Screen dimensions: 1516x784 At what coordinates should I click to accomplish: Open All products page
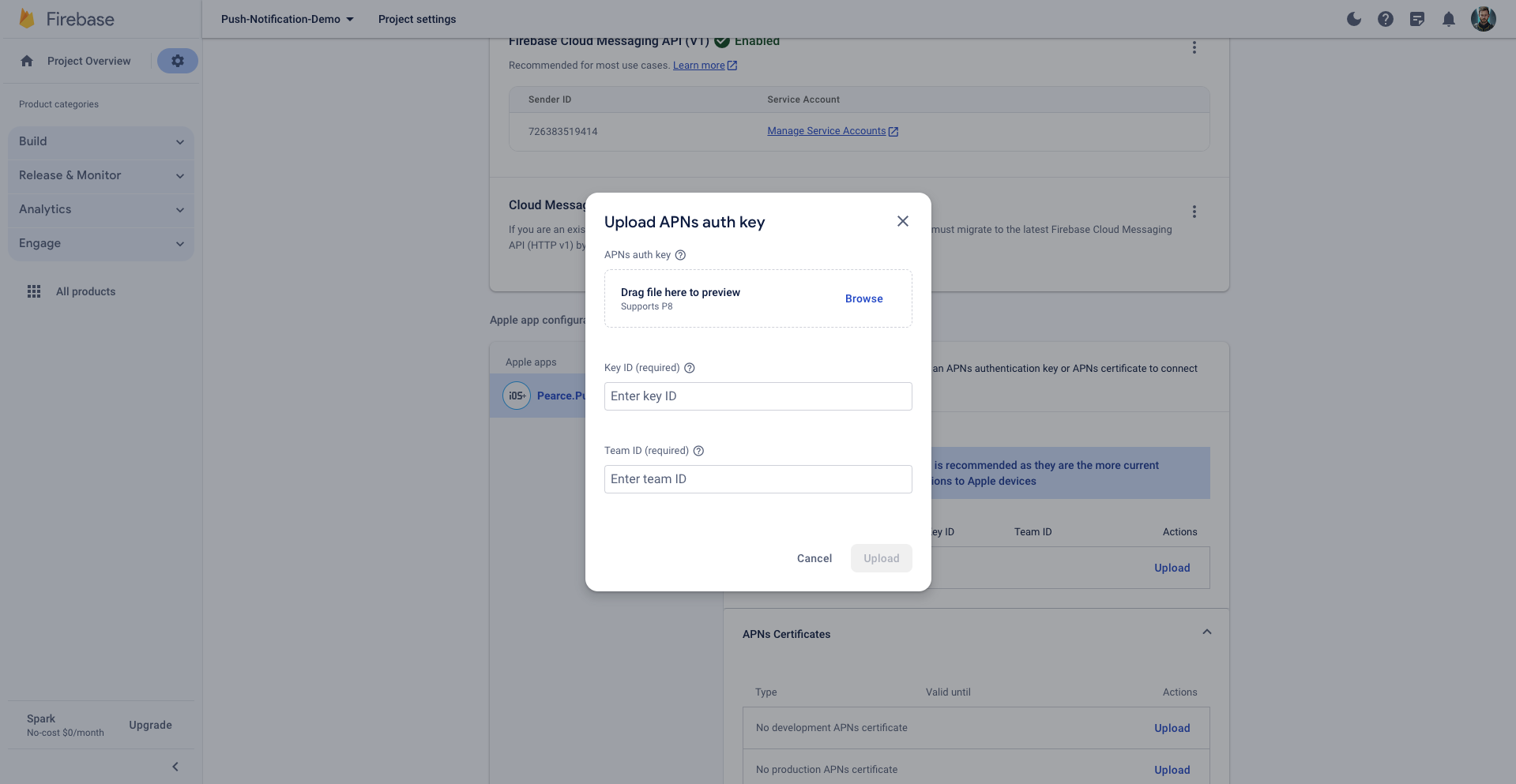pyautogui.click(x=85, y=291)
